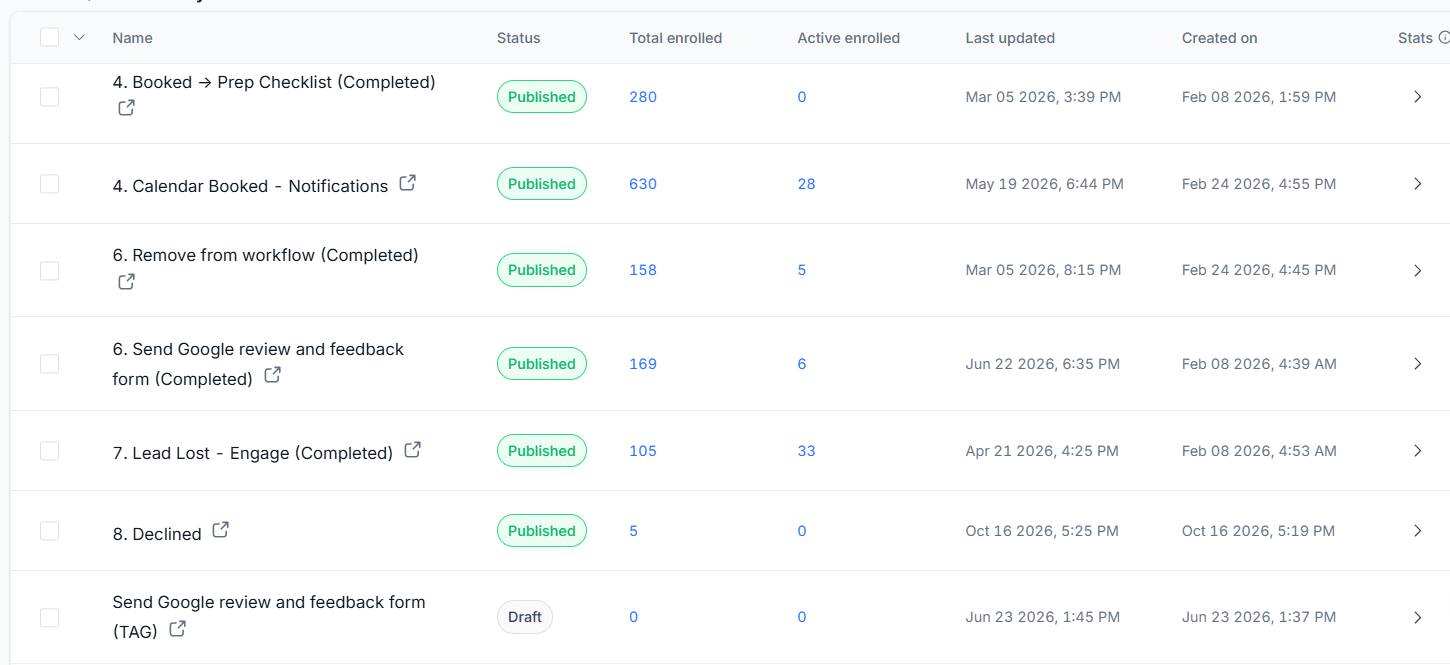Image resolution: width=1450 pixels, height=665 pixels.
Task: Open external link icon for Calendar Booked - Notifications
Action: click(x=408, y=183)
